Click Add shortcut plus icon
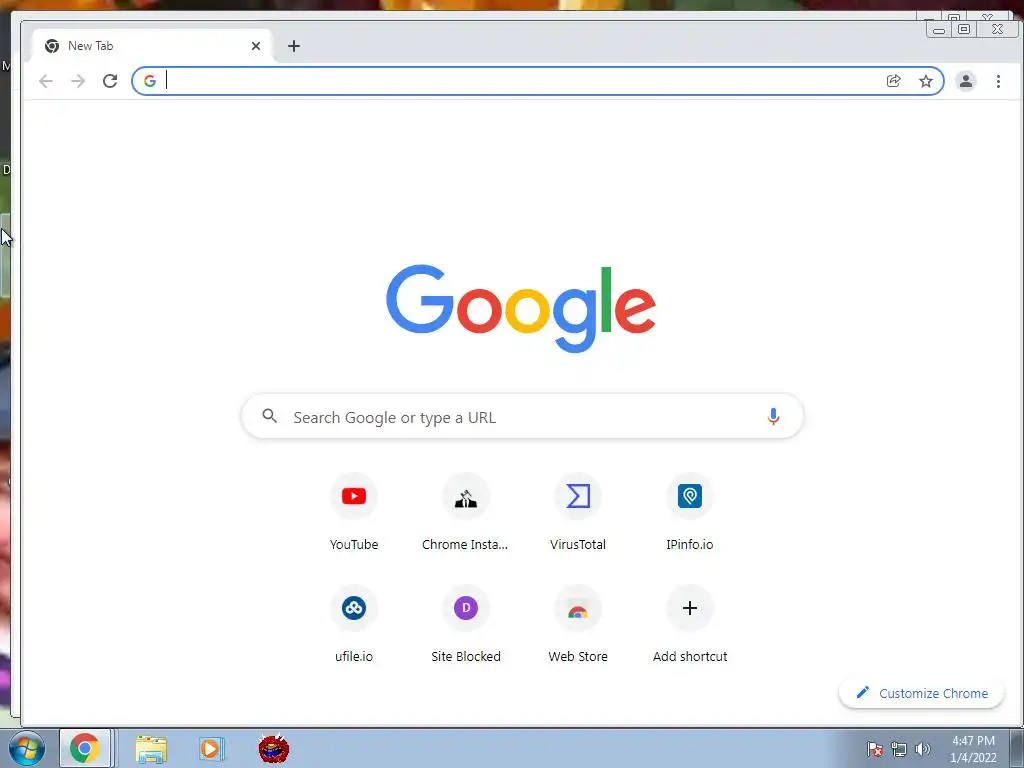 690,608
